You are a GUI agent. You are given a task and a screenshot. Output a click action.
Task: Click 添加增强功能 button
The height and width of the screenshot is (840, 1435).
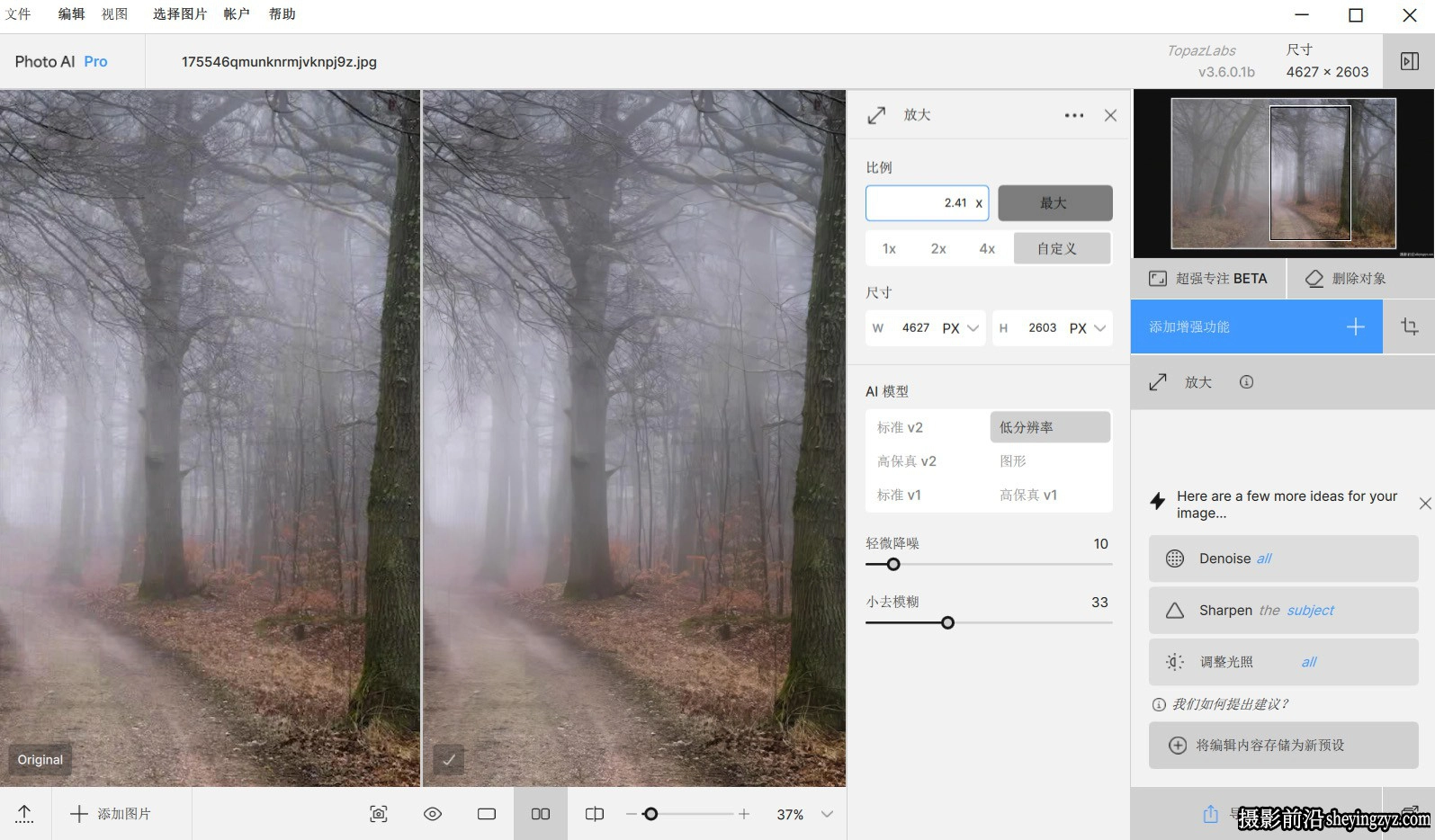tap(1256, 327)
